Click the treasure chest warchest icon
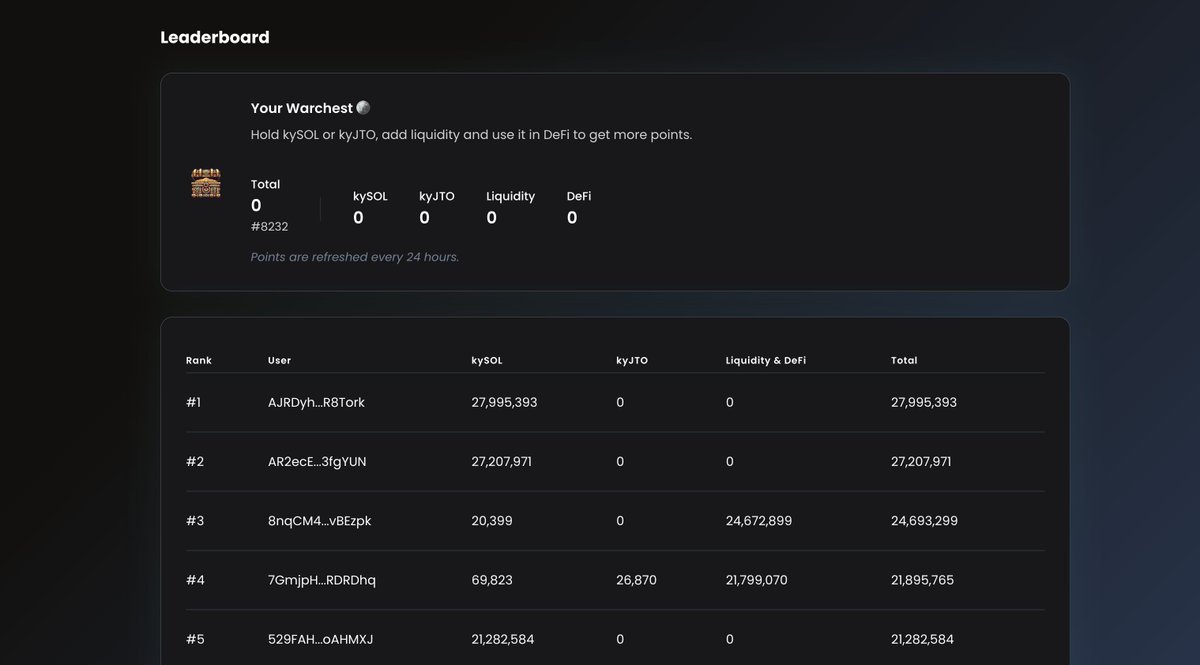 tap(206, 183)
